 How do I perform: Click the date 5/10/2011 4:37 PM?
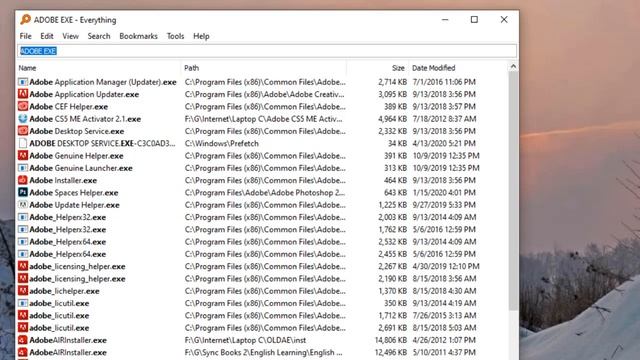click(x=444, y=352)
